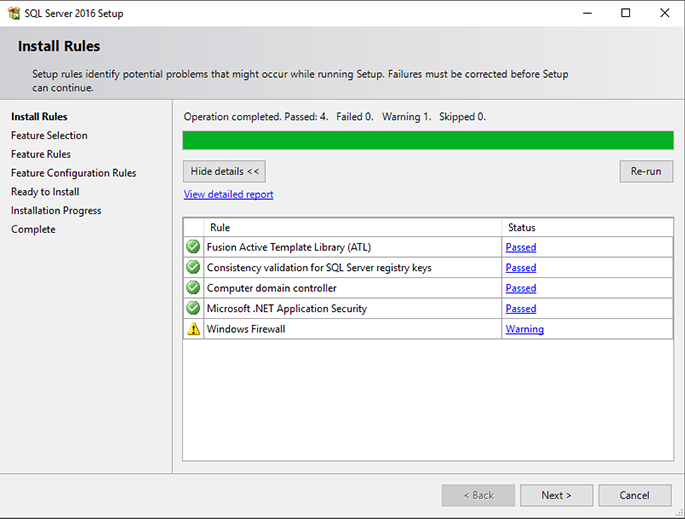Open the View detailed report link

click(x=228, y=194)
